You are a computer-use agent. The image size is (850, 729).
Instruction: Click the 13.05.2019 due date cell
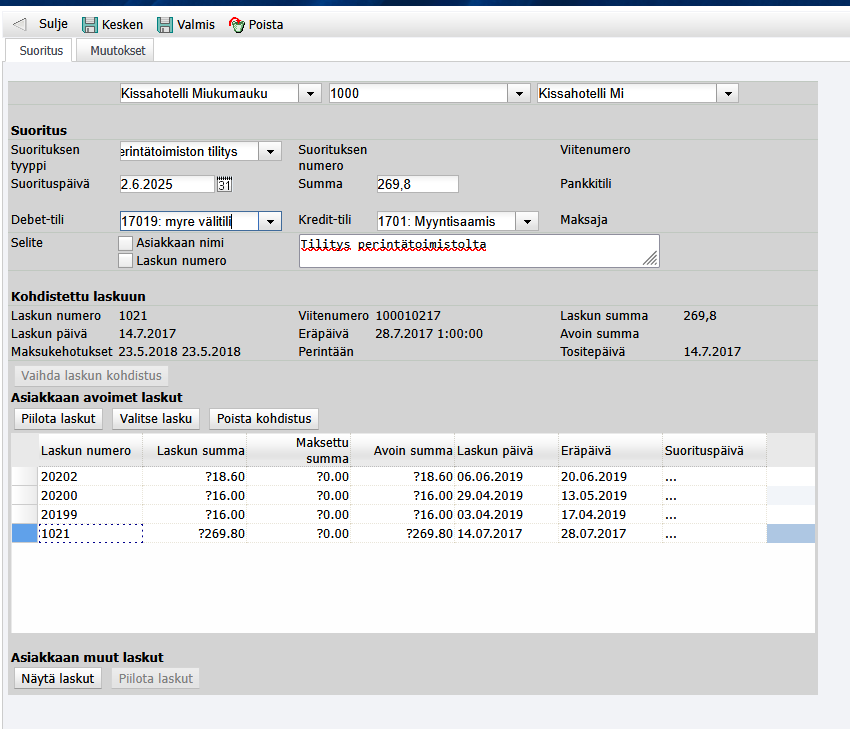[611, 495]
